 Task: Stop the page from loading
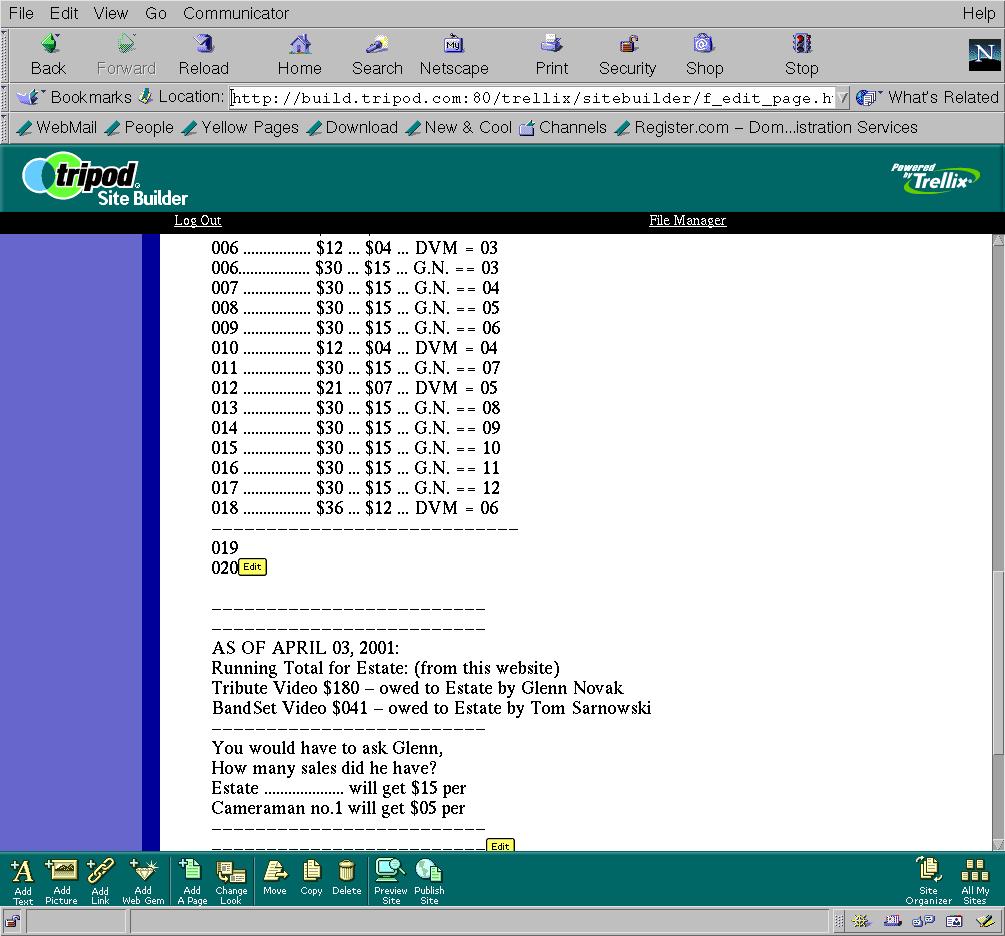[x=802, y=54]
